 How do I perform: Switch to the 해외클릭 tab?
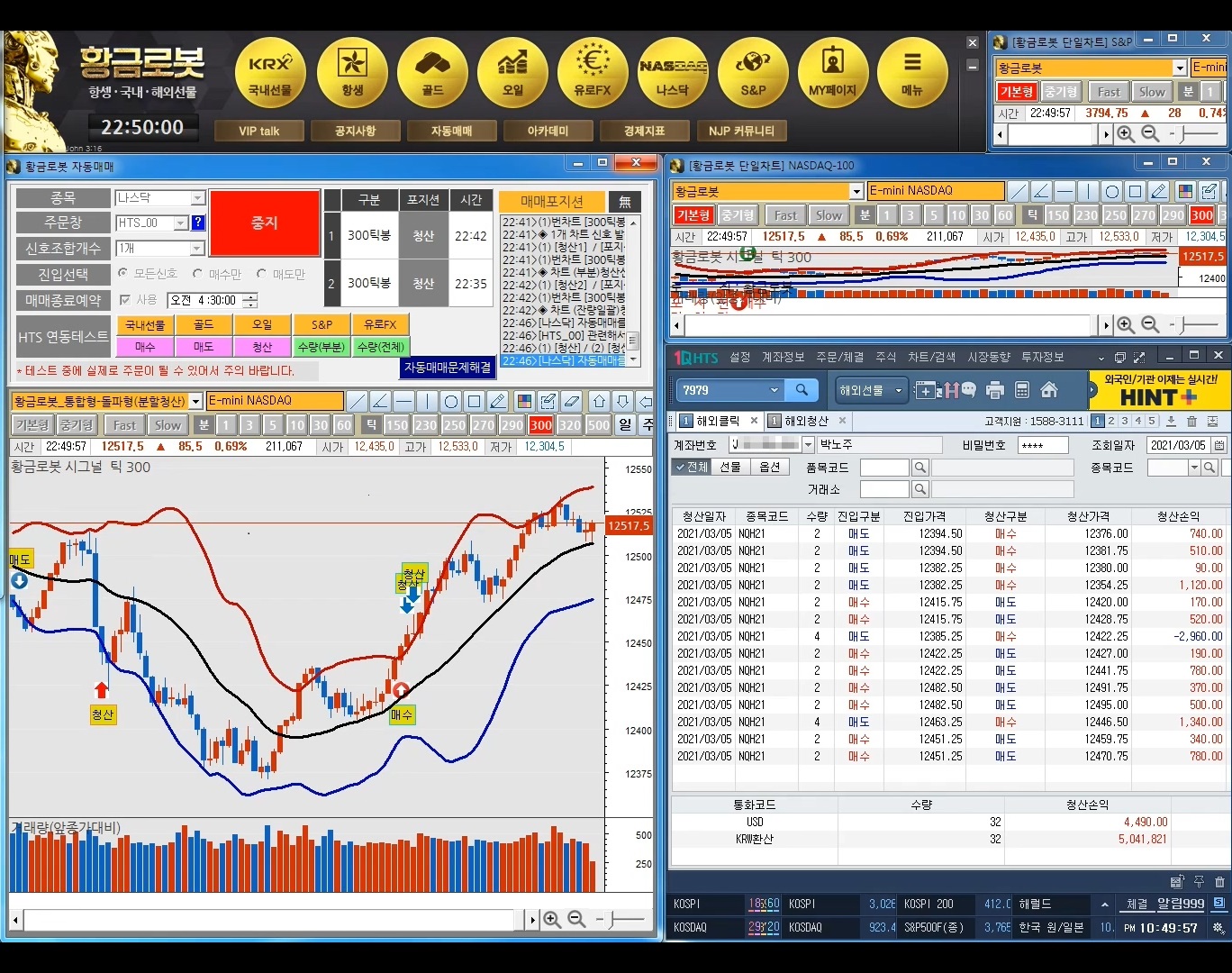tap(717, 421)
